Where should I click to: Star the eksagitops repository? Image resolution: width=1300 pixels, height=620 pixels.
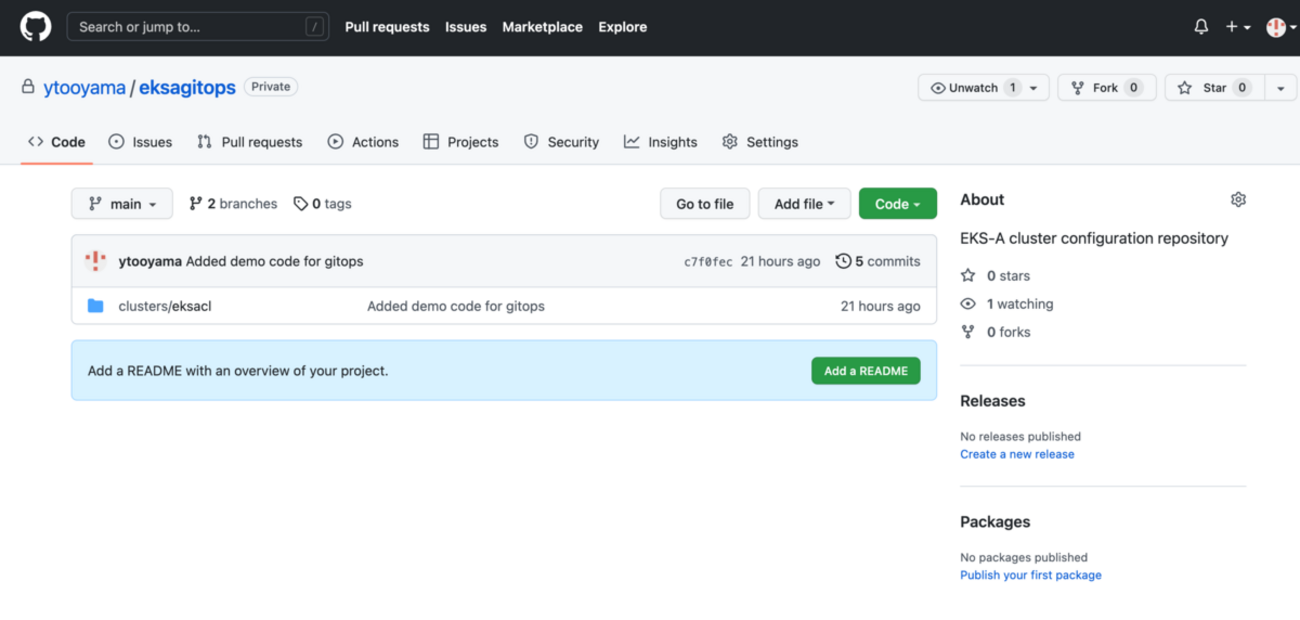tap(1214, 88)
